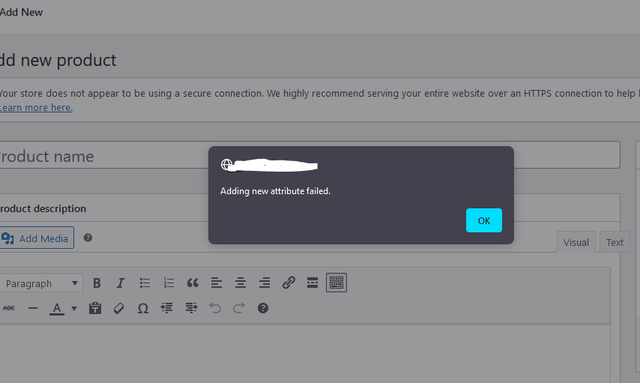Click the Add Media button
The width and height of the screenshot is (640, 383).
(x=37, y=238)
